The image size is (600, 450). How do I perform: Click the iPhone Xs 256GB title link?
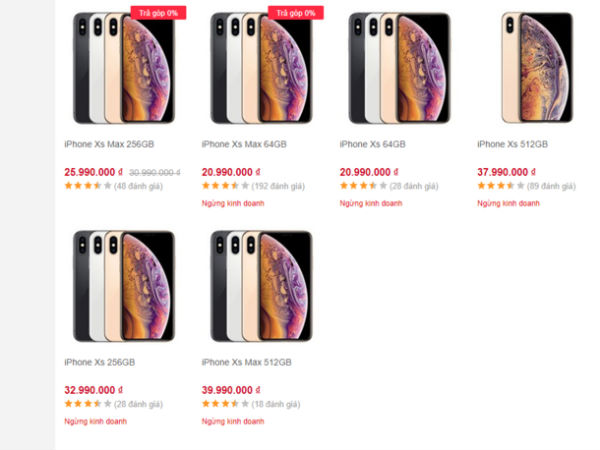[100, 362]
